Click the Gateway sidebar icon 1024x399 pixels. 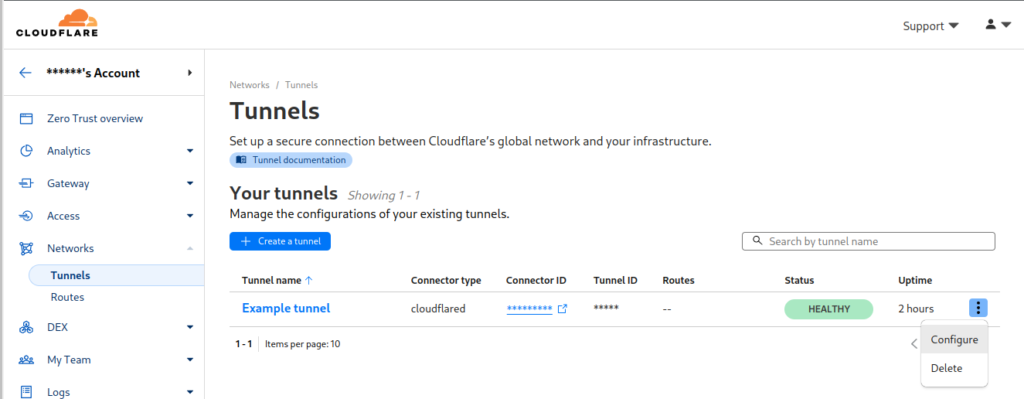pyautogui.click(x=26, y=184)
